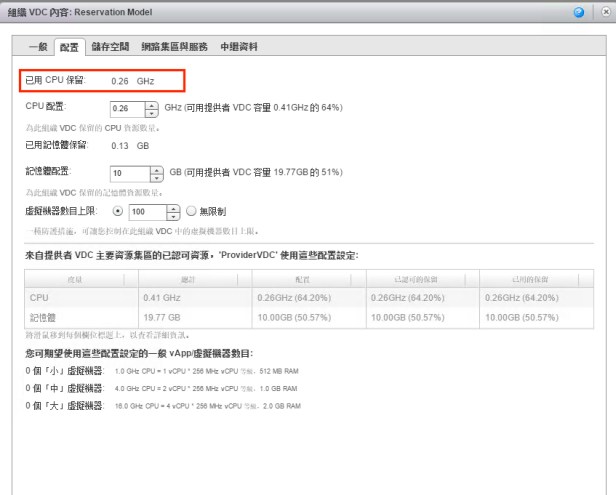
Task: Select the 配置 tab
Action: pos(69,47)
